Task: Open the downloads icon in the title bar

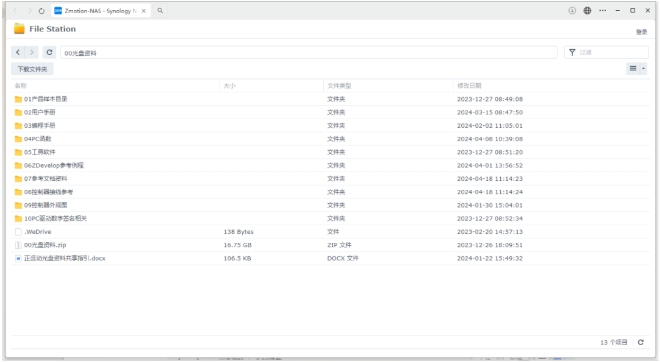Action: pyautogui.click(x=572, y=11)
